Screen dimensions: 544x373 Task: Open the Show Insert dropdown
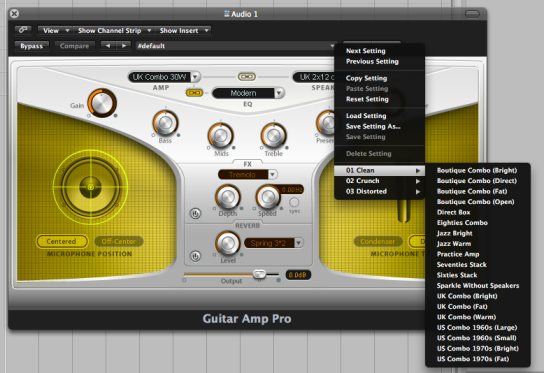tap(183, 31)
